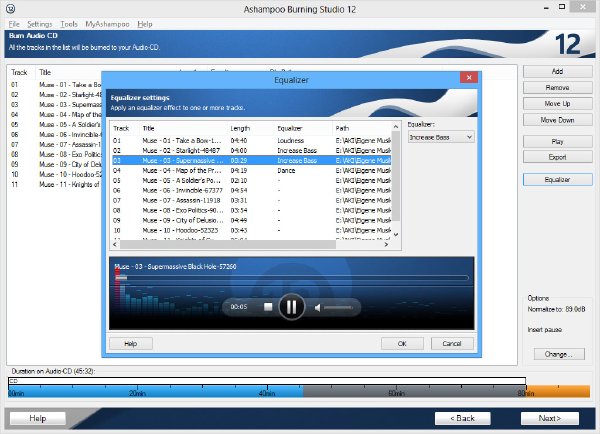Click the Next > button

pos(550,418)
